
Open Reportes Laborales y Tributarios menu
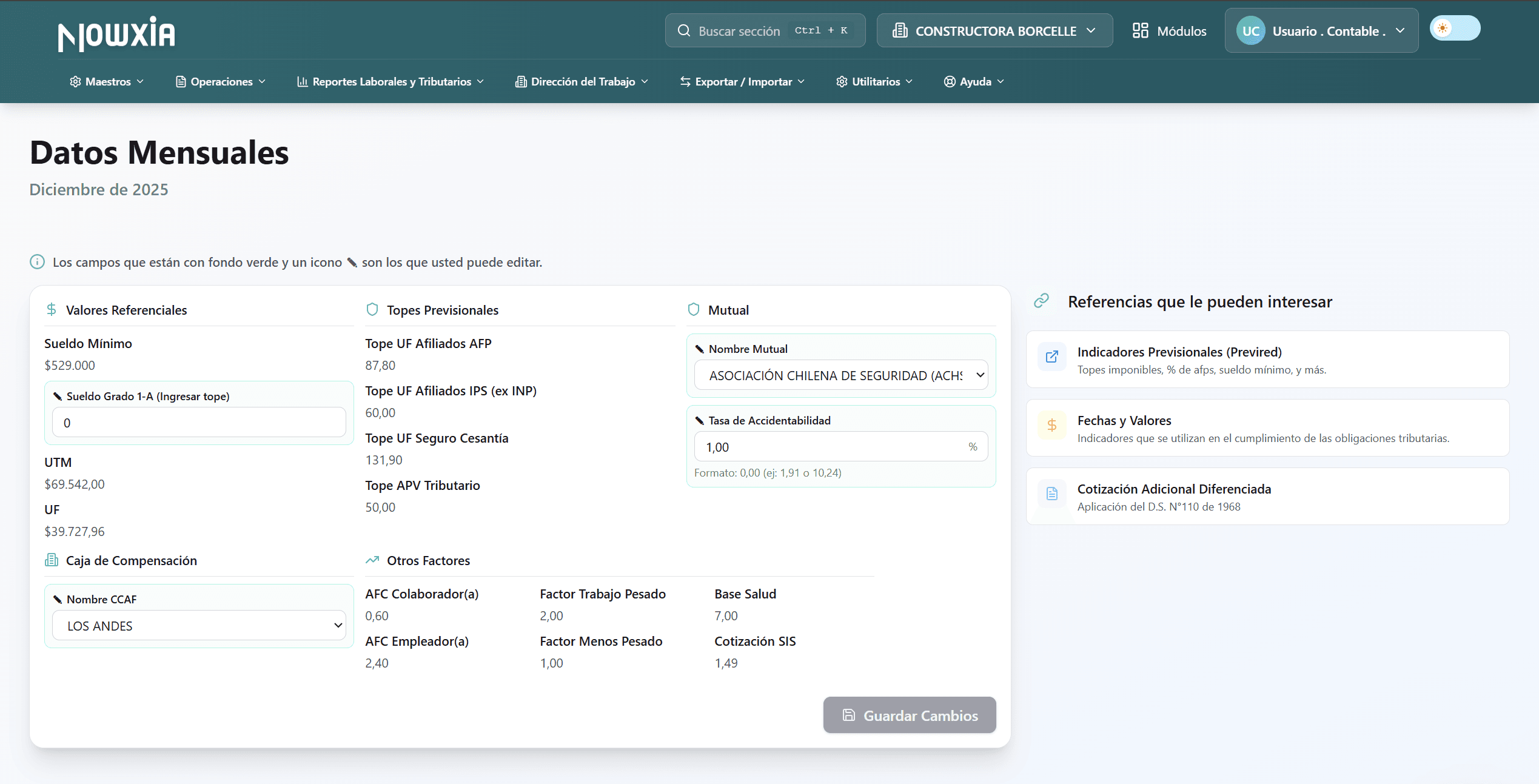tap(391, 81)
